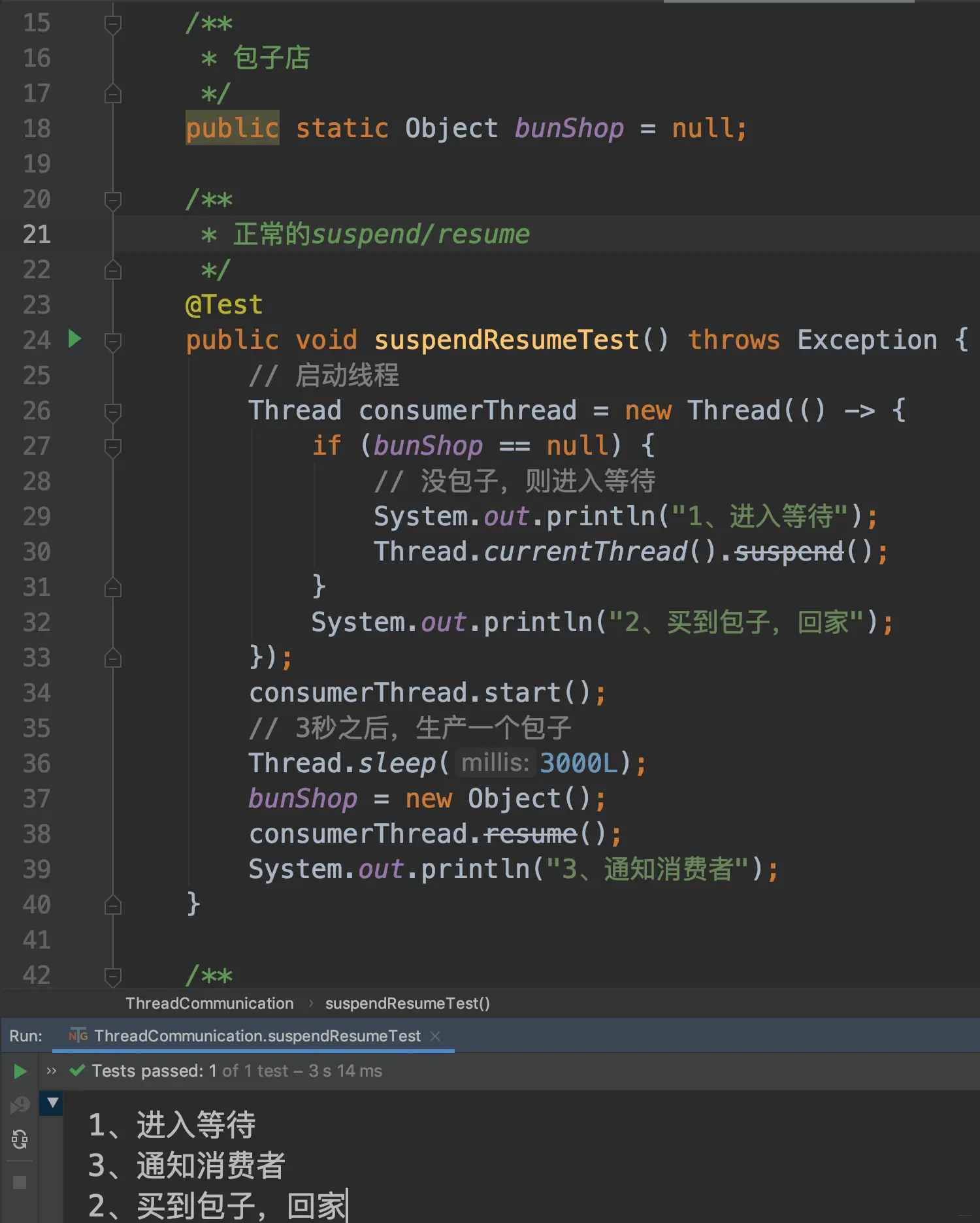980x1223 pixels.
Task: Click the rerun failed tests icon
Action: [20, 1105]
